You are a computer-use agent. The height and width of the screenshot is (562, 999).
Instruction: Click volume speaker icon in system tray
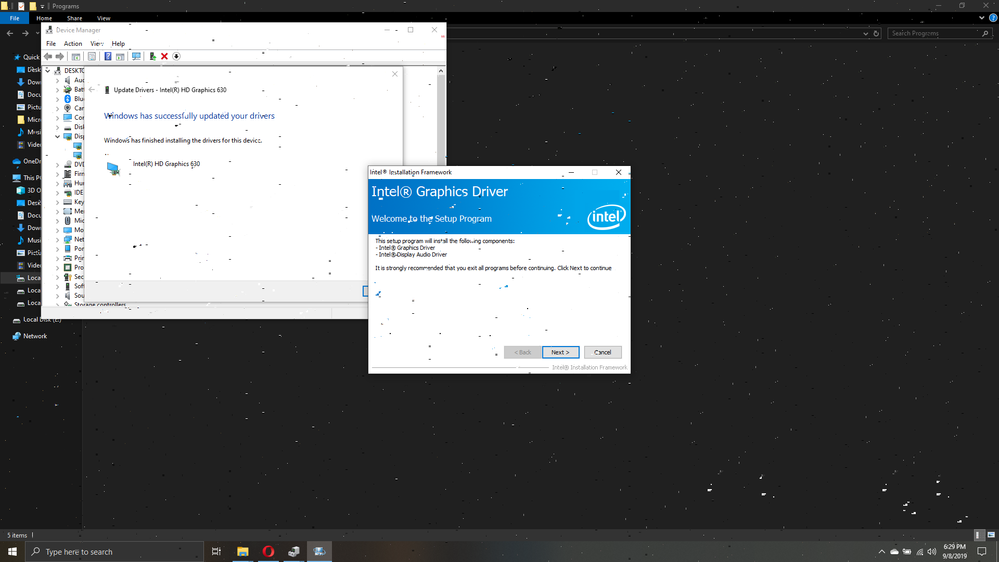[932, 552]
